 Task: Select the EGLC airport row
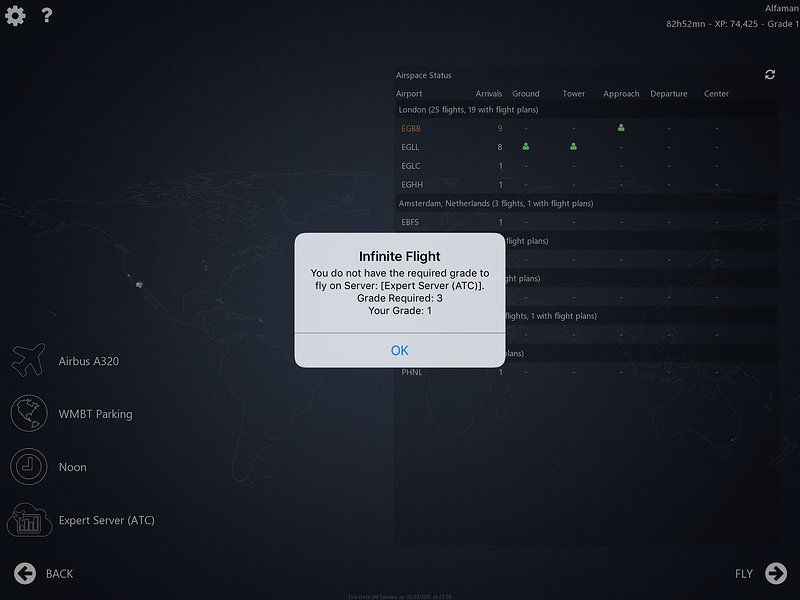(586, 166)
